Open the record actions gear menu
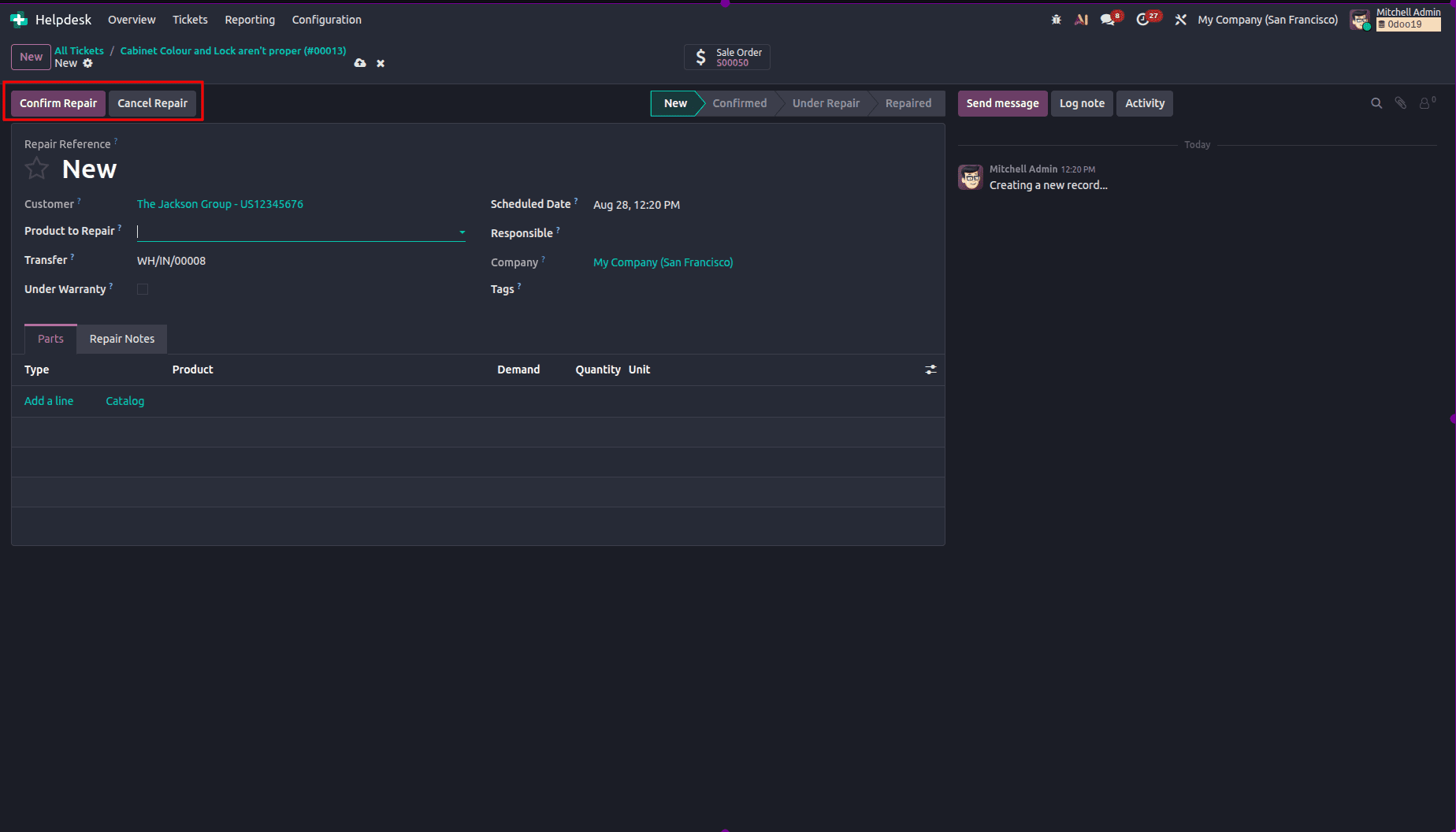 (x=88, y=63)
